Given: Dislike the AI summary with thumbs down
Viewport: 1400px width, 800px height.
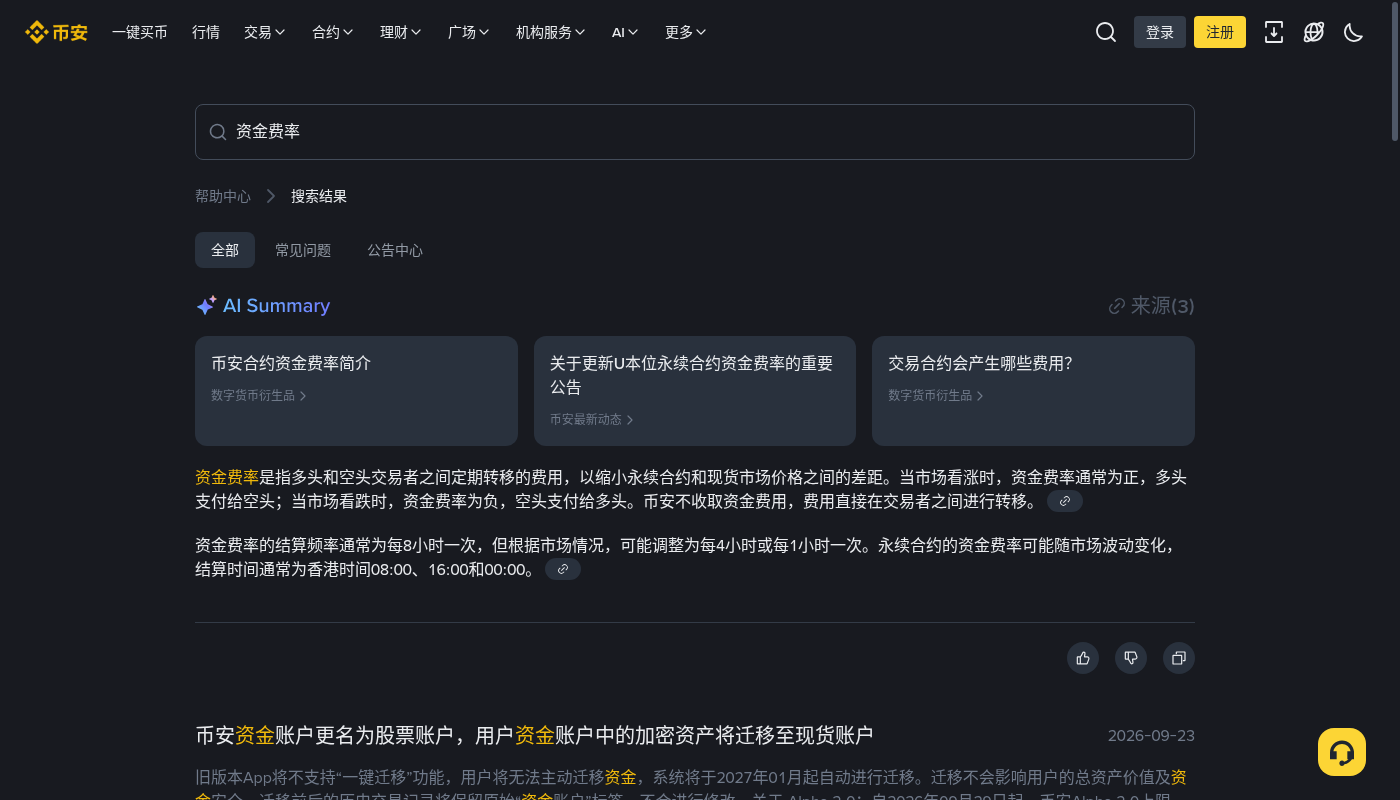Looking at the screenshot, I should tap(1131, 658).
